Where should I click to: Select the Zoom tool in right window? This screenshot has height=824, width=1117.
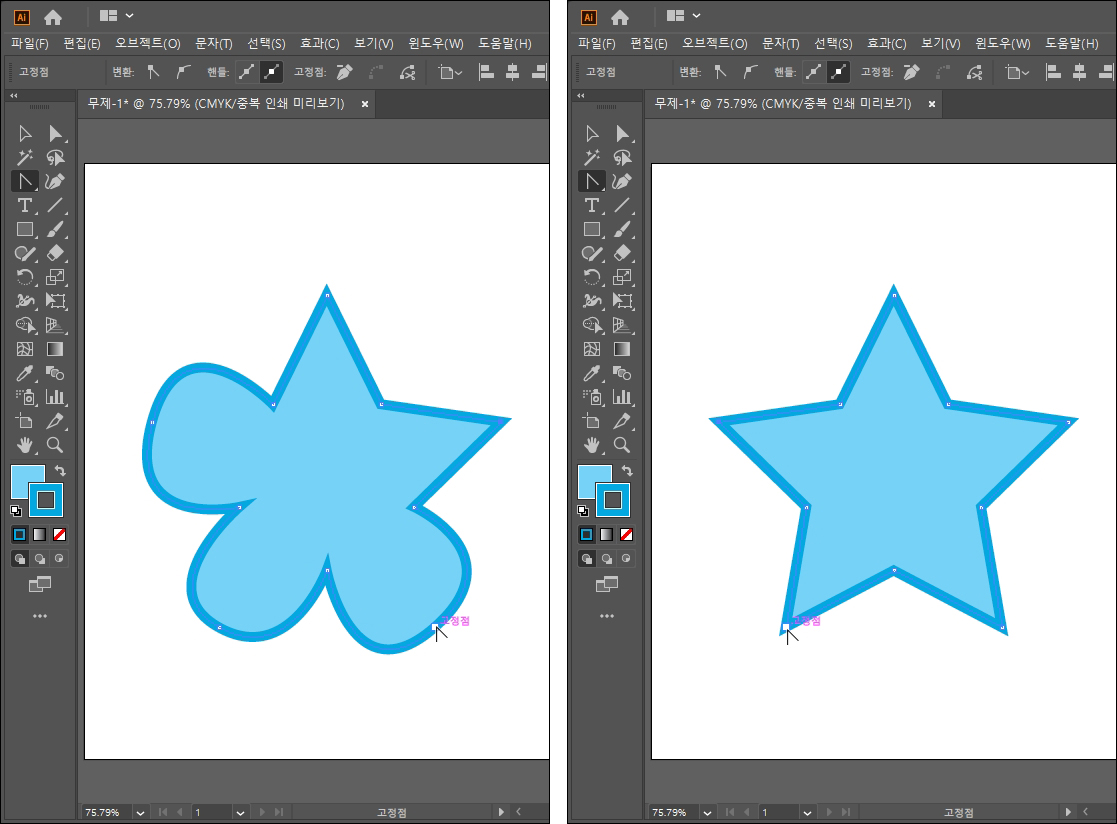click(622, 445)
